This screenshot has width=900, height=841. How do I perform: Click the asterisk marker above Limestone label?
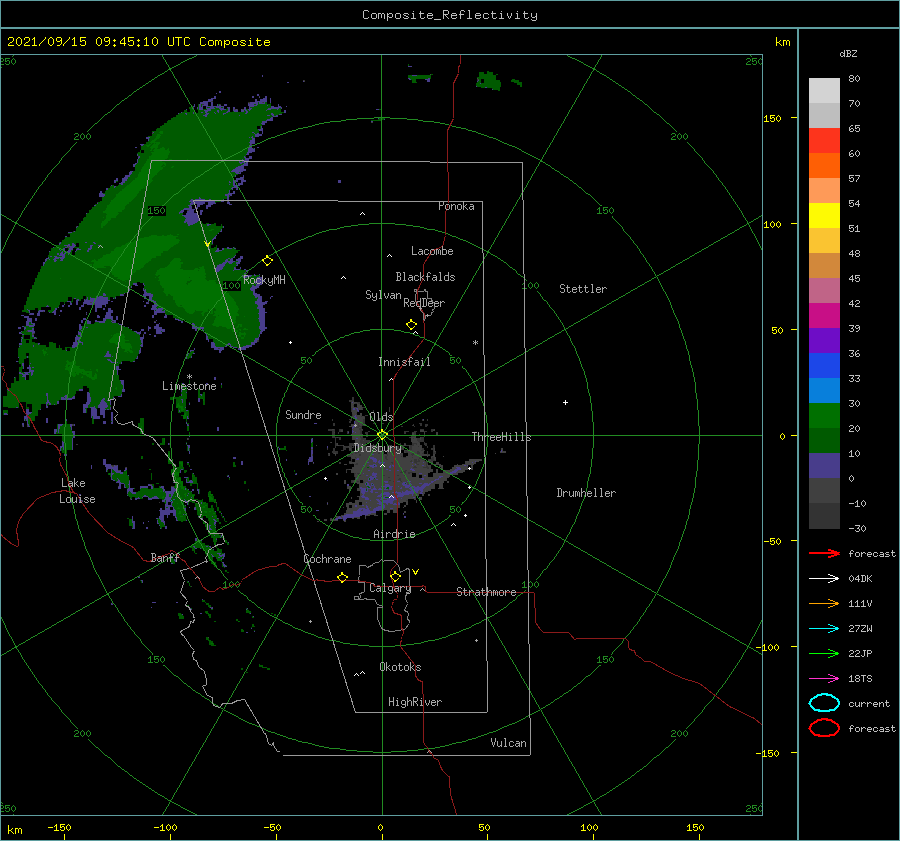tap(189, 377)
